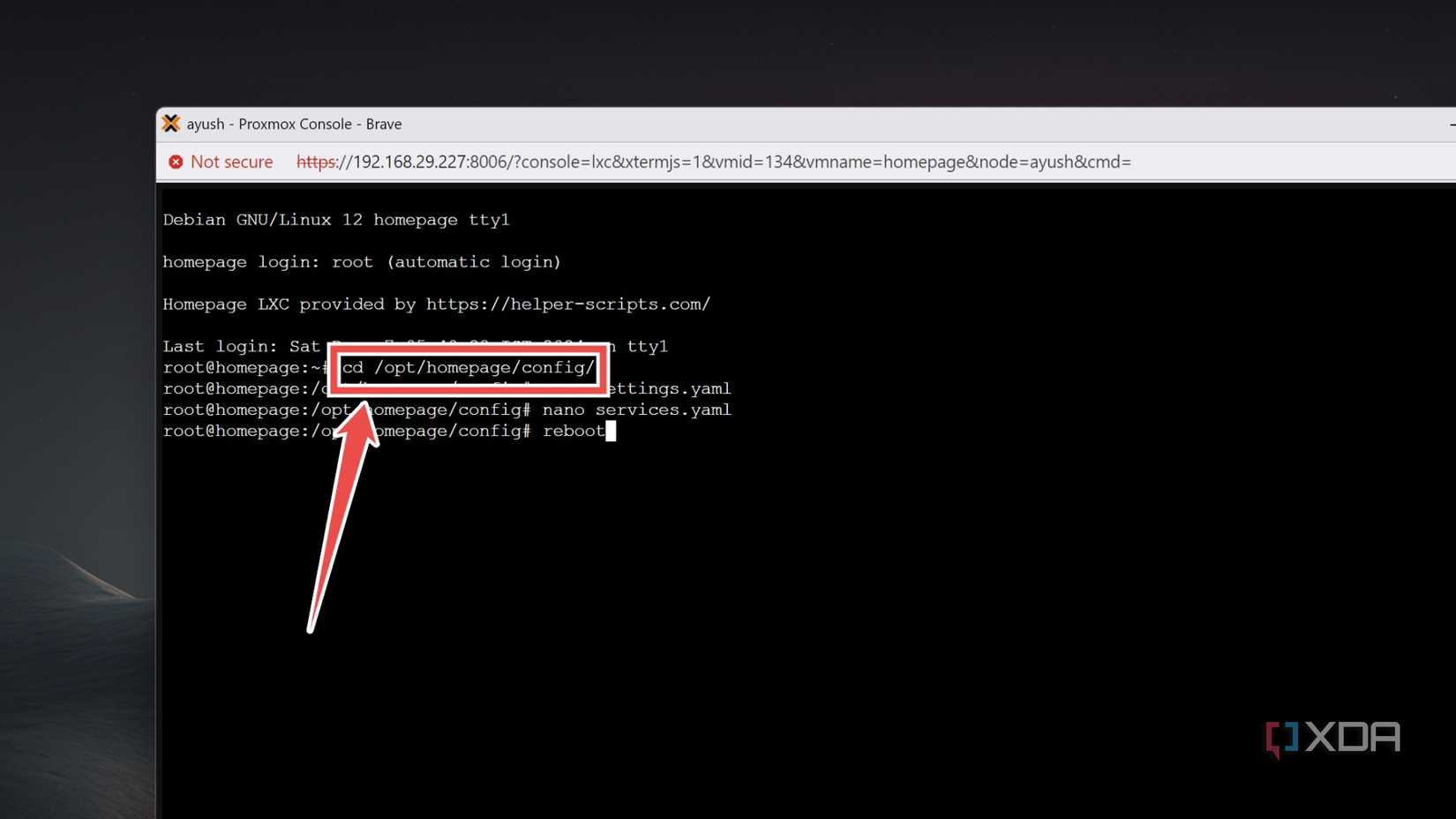Open the Not secure site info label
Screen dimensions: 1456x819
coord(231,162)
